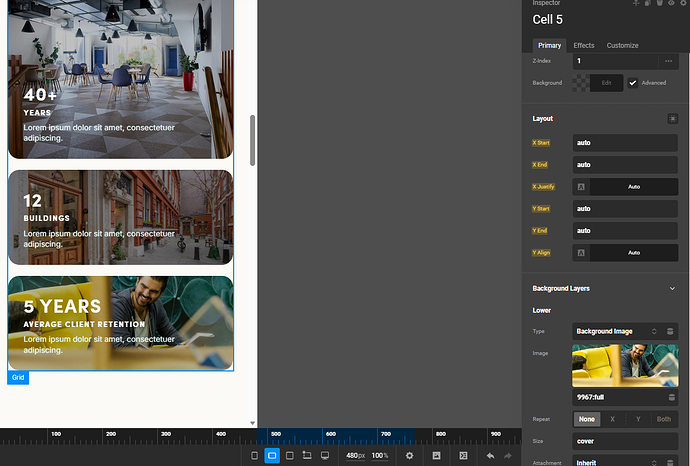This screenshot has width=690, height=466.
Task: Set X Justify to Auto
Action: tap(634, 187)
